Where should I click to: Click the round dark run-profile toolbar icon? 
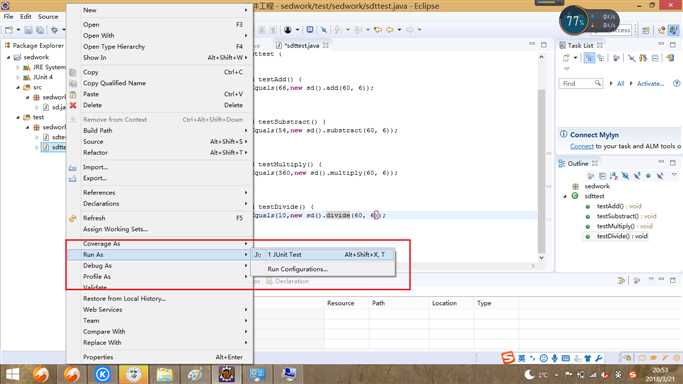coord(287,30)
